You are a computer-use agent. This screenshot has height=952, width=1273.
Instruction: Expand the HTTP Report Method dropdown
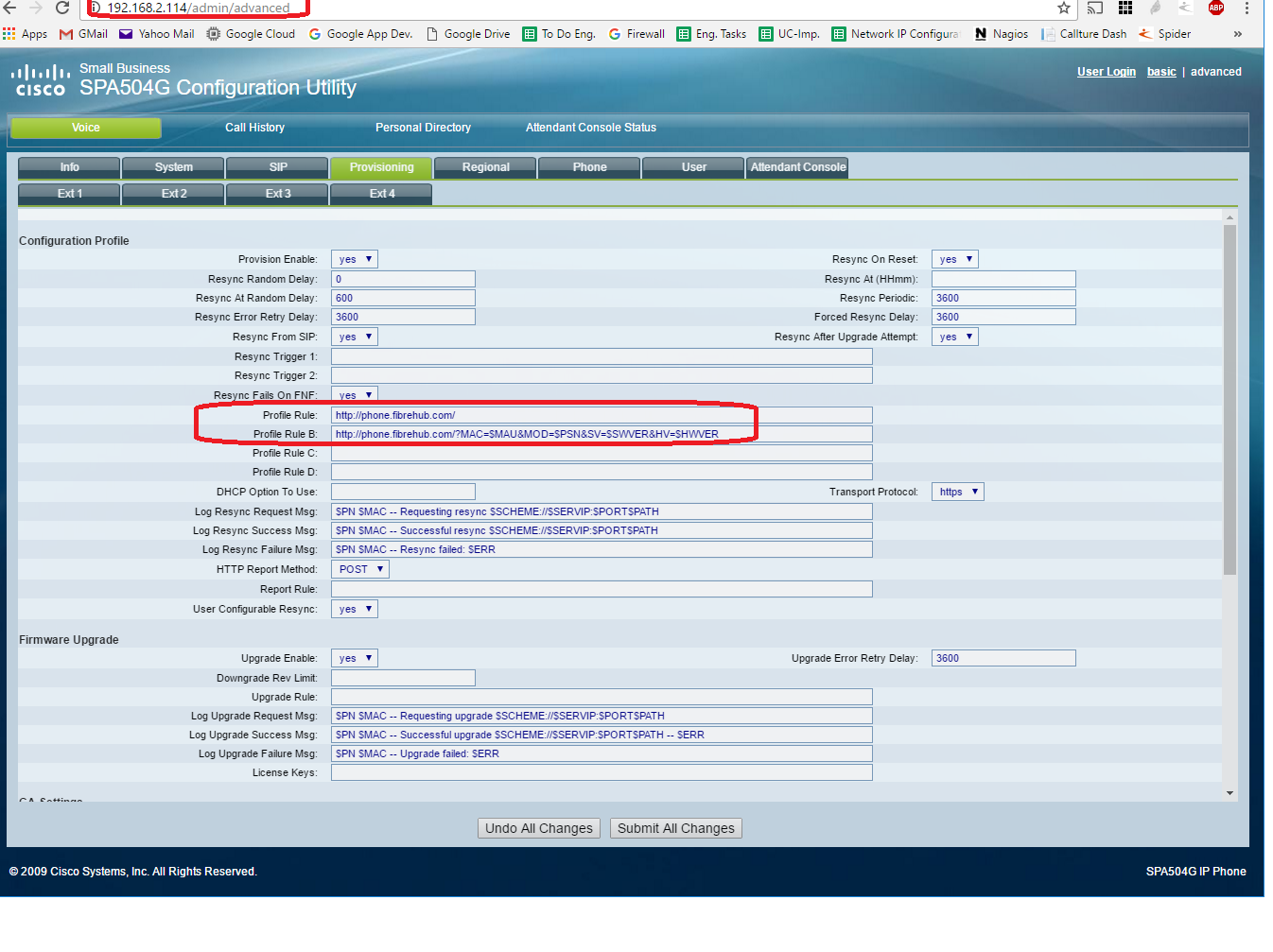coord(359,569)
